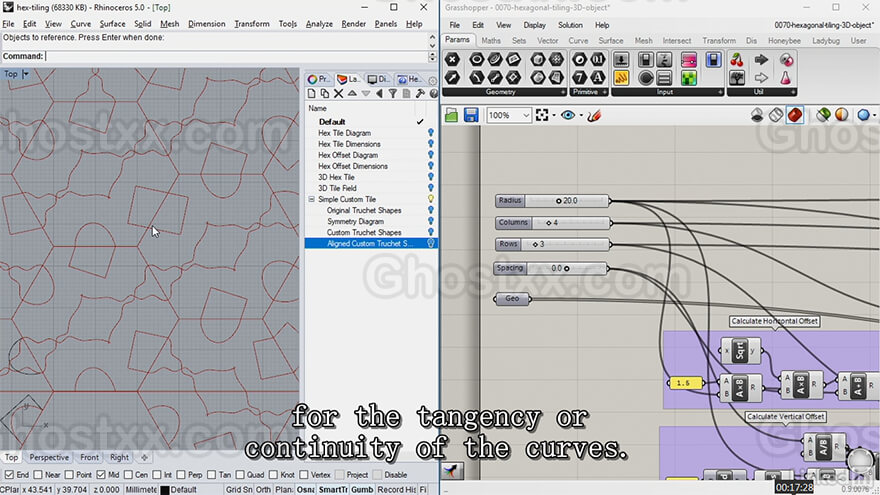Disable the Mid object snap checkbox
Viewport: 880px width, 495px height.
pyautogui.click(x=100, y=475)
